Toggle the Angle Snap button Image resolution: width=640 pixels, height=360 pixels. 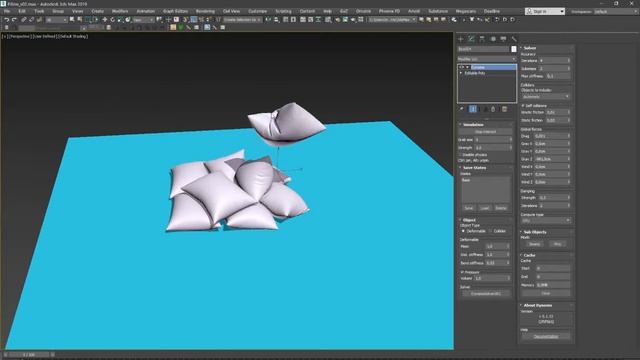[x=193, y=20]
